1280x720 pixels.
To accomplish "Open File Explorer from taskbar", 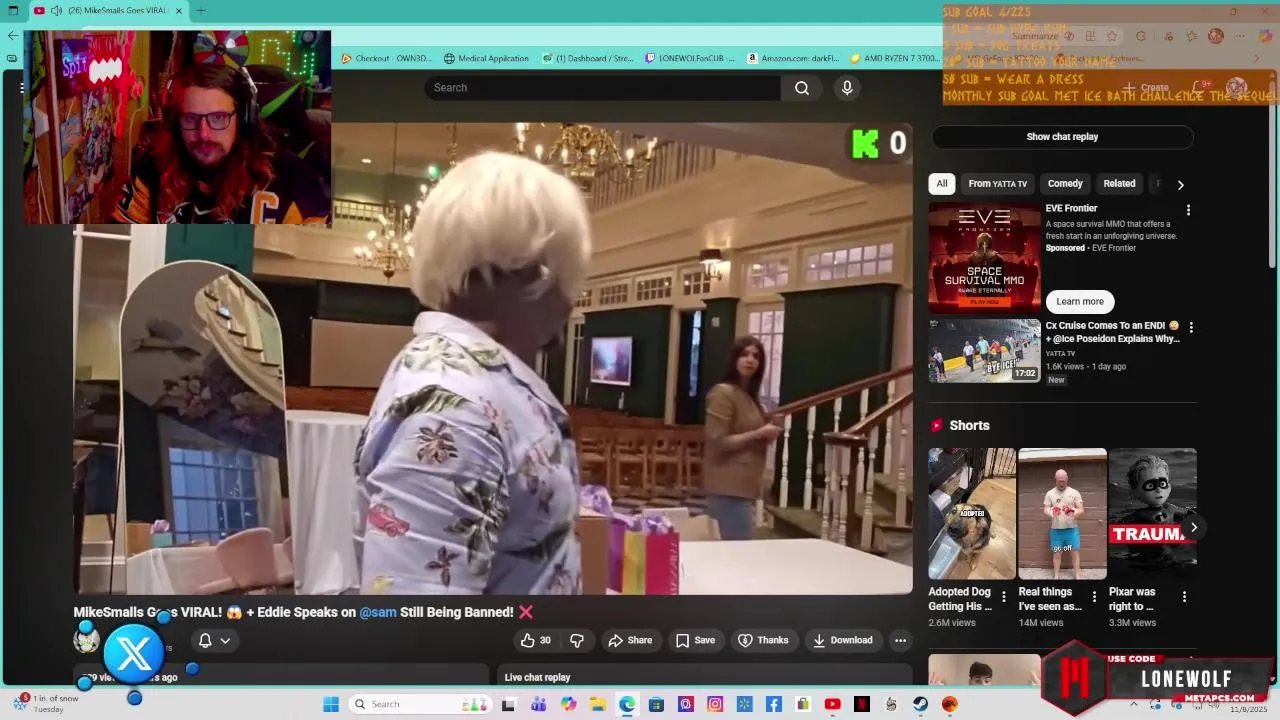I will (597, 704).
